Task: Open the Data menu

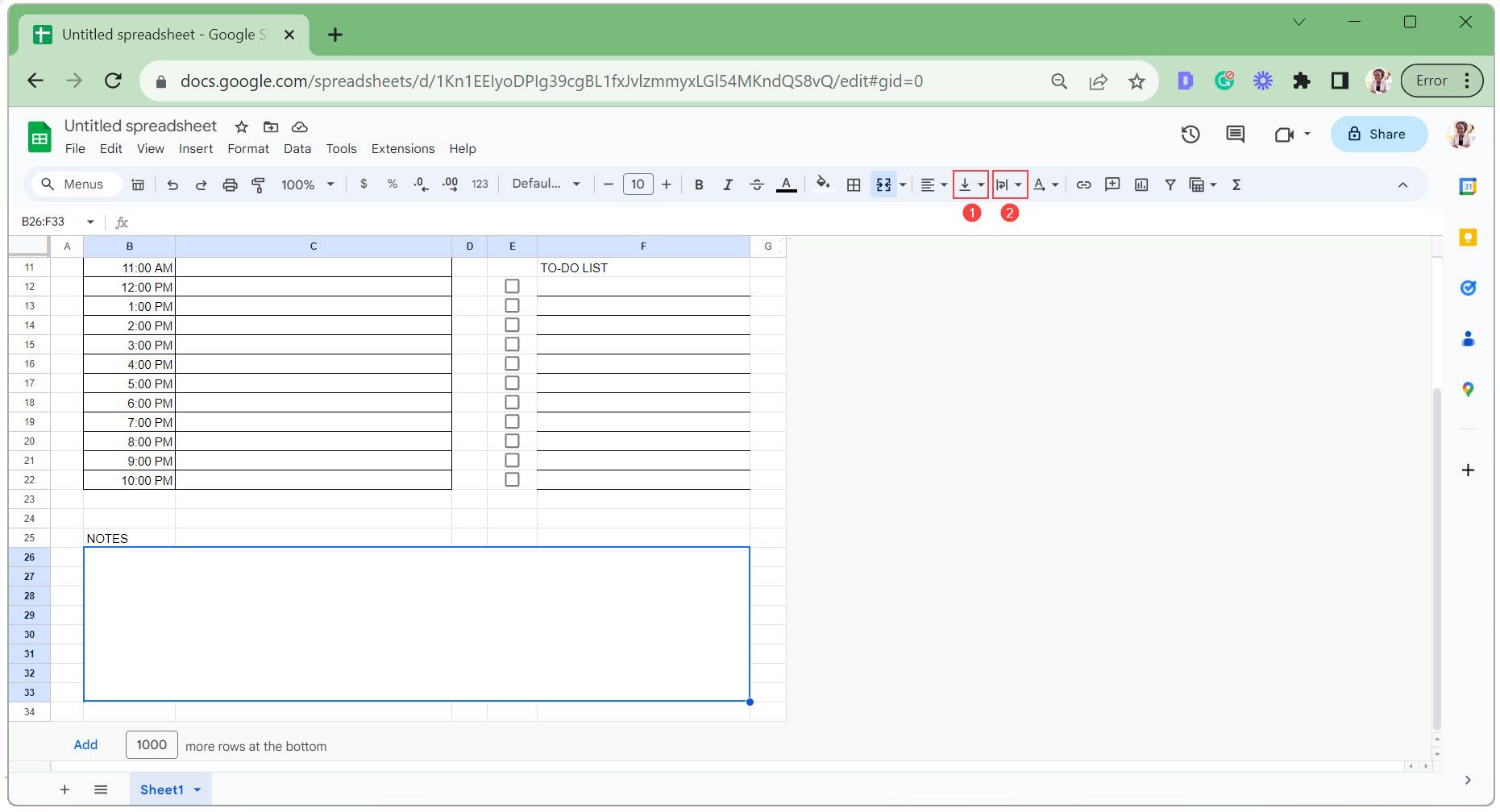Action: click(x=297, y=148)
